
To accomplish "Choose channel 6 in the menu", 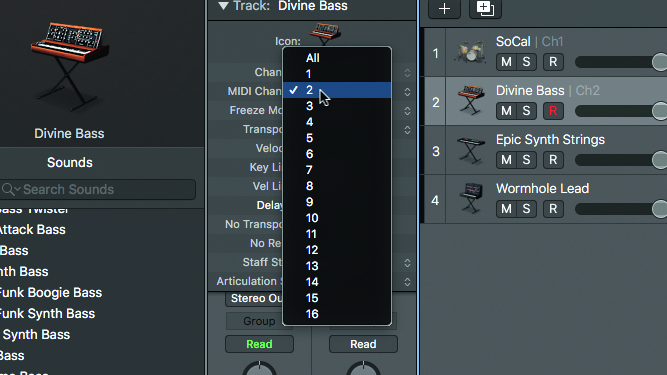I will coord(337,154).
